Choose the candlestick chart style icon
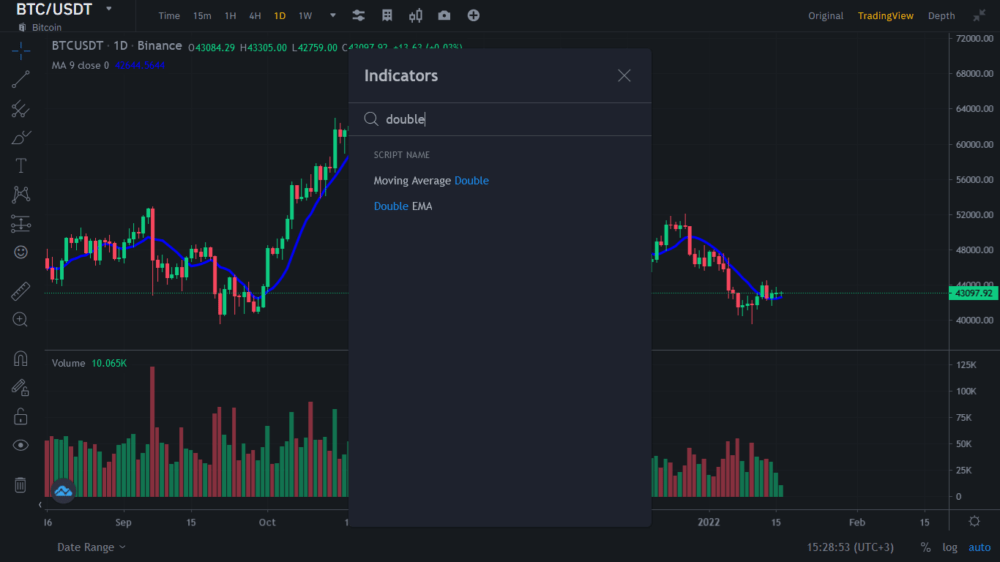The height and width of the screenshot is (562, 1000). tap(416, 16)
